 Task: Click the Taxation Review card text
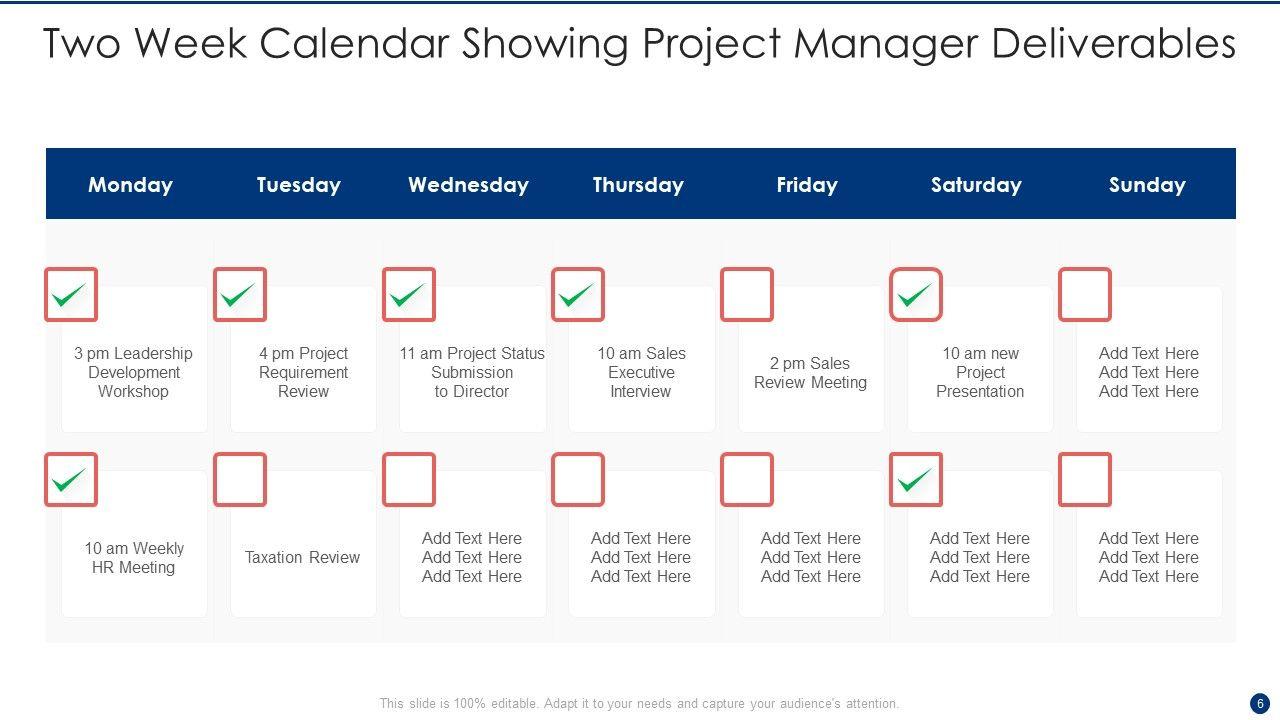click(x=302, y=558)
